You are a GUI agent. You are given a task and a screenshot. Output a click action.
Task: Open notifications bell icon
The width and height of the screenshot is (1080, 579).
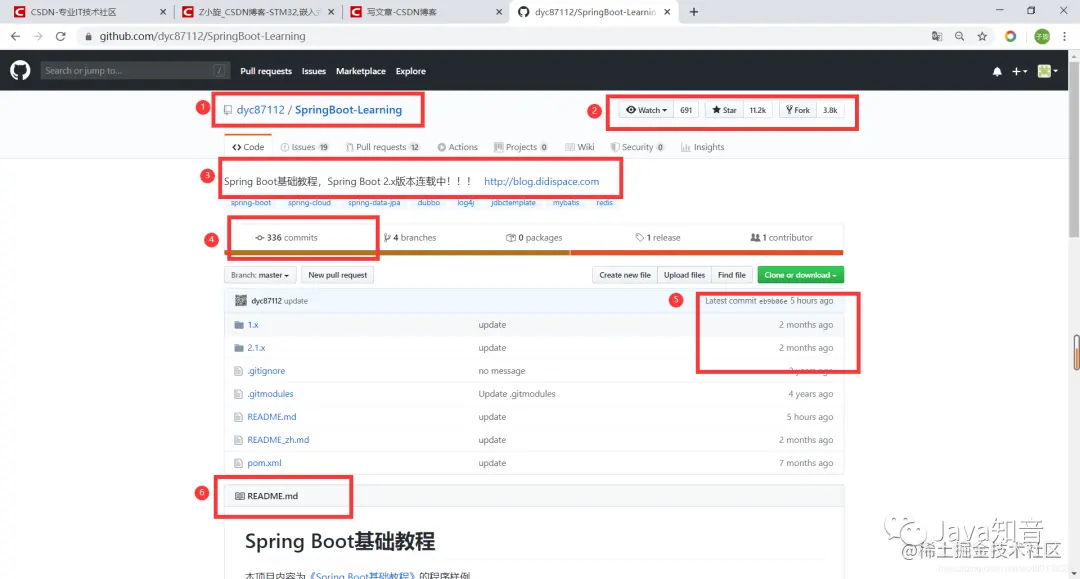997,71
